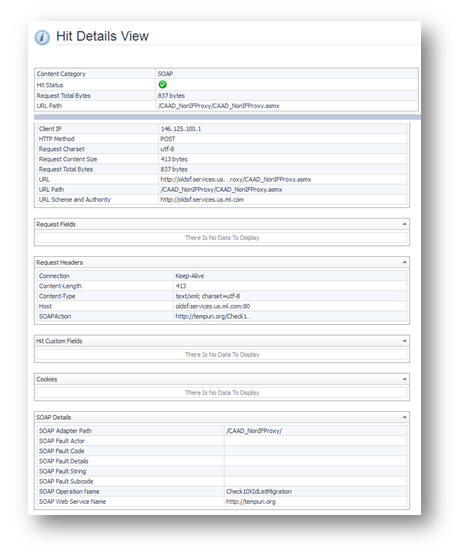Click the Host header value oldsf.services.us.ml.com:80
Screen dimensions: 463x557
pyautogui.click(x=212, y=306)
